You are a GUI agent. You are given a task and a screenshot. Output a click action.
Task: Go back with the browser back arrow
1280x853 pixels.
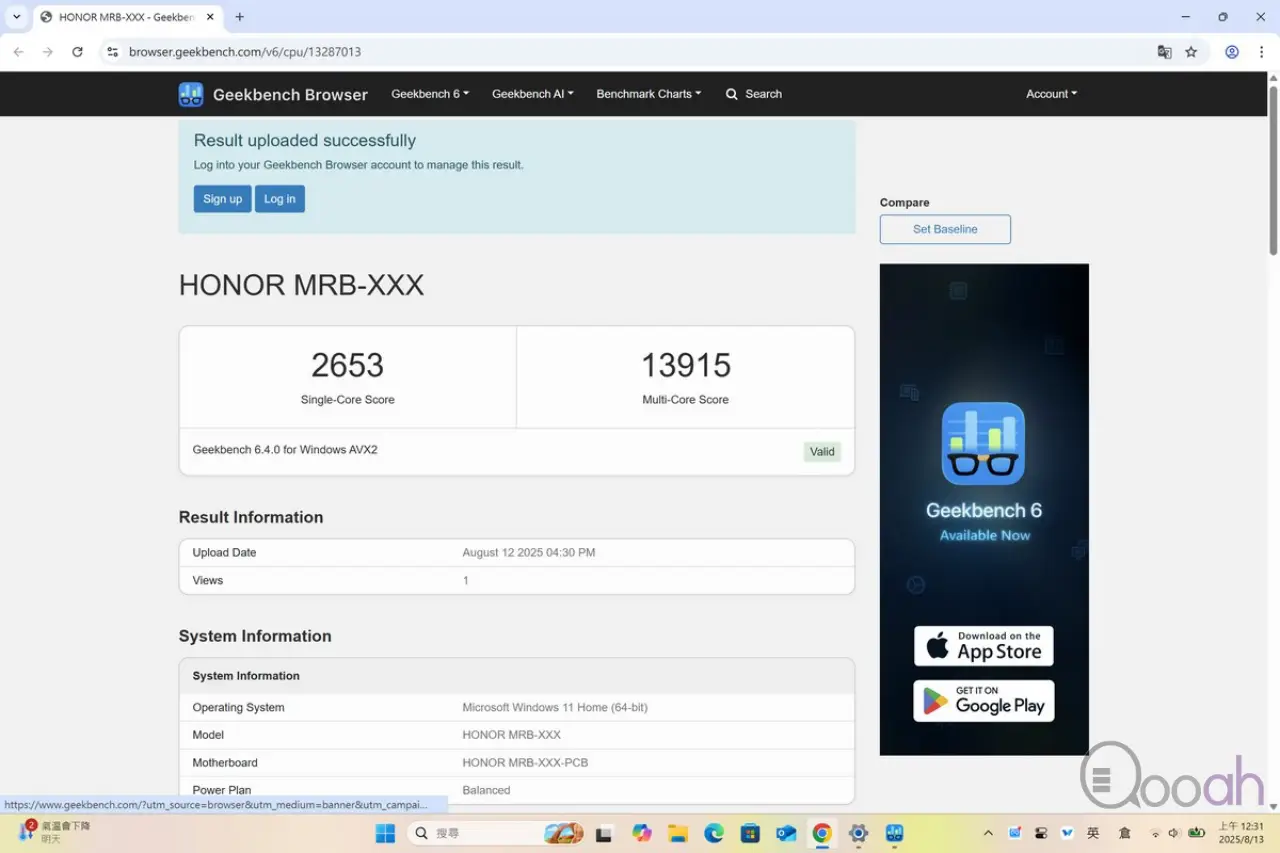pyautogui.click(x=18, y=52)
